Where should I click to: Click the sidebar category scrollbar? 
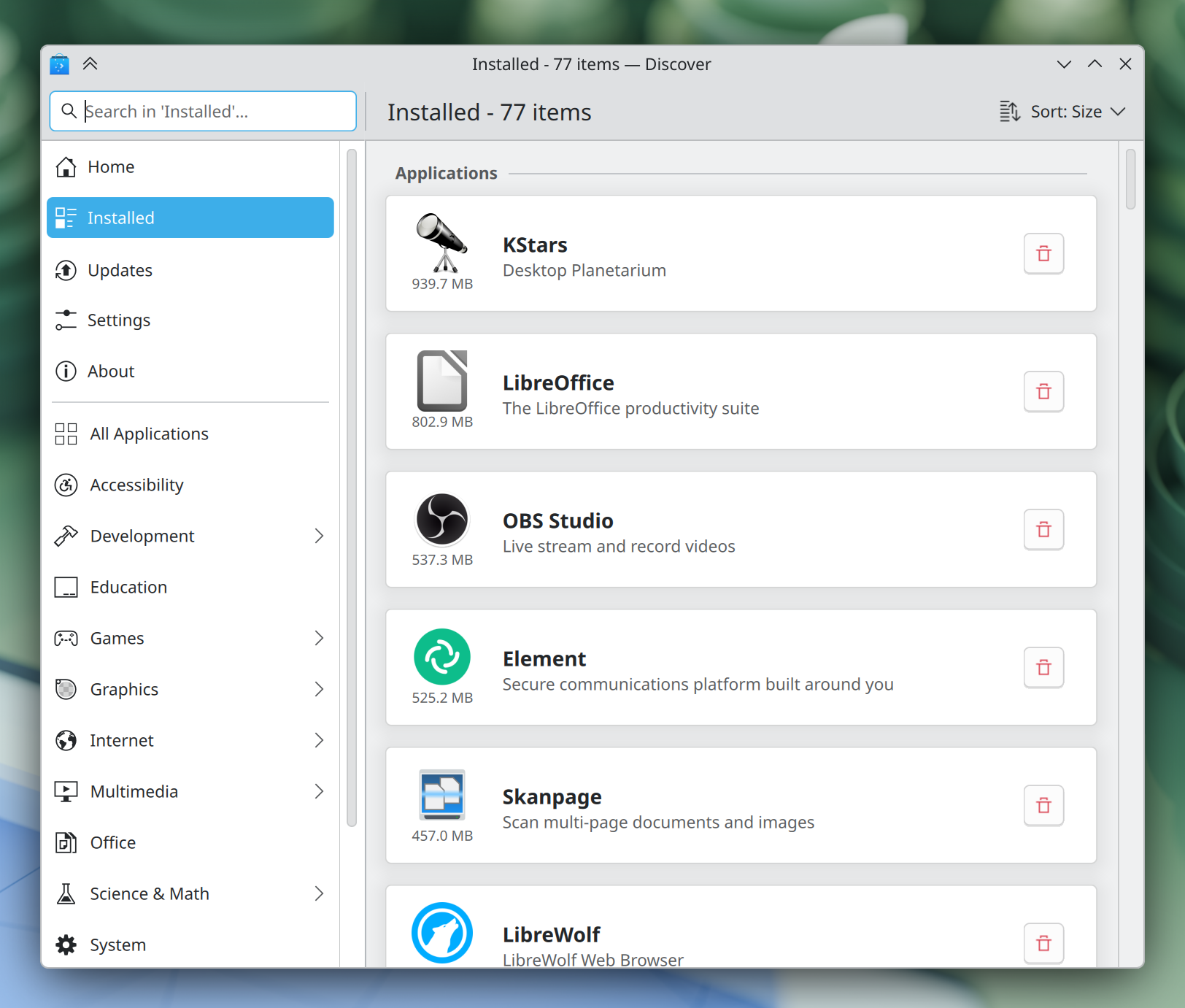tap(351, 488)
